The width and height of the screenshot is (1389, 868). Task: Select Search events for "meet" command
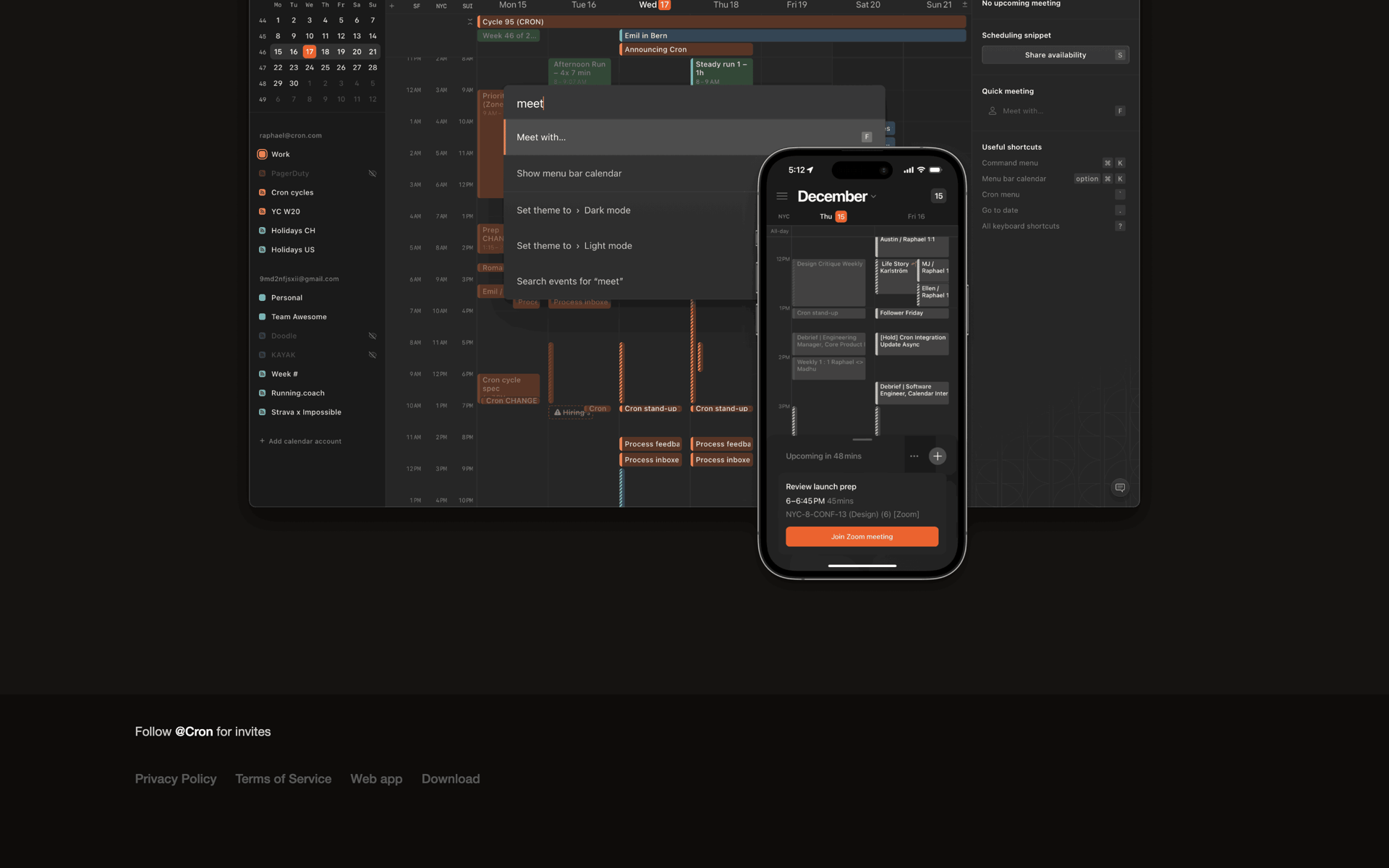pyautogui.click(x=631, y=281)
